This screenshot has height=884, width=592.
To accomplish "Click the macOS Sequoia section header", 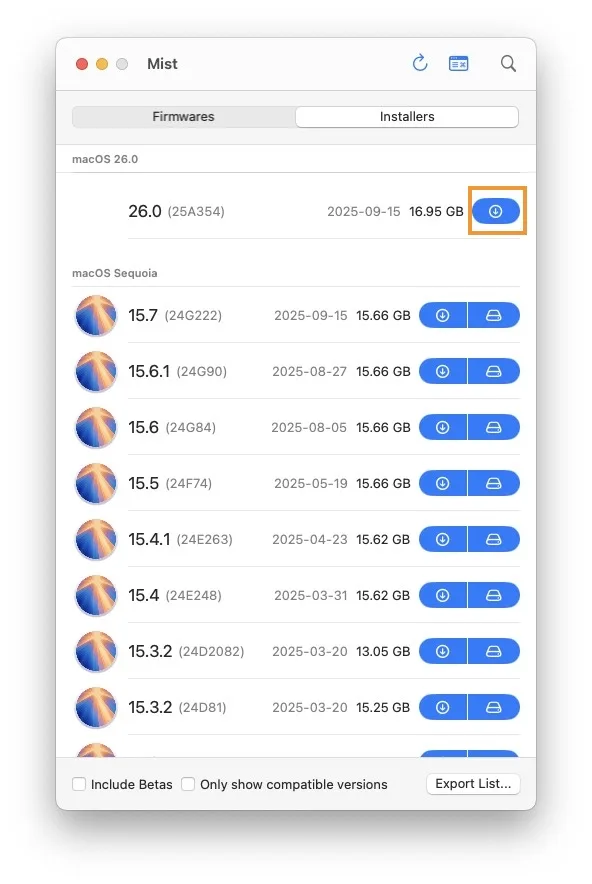I will coord(114,273).
